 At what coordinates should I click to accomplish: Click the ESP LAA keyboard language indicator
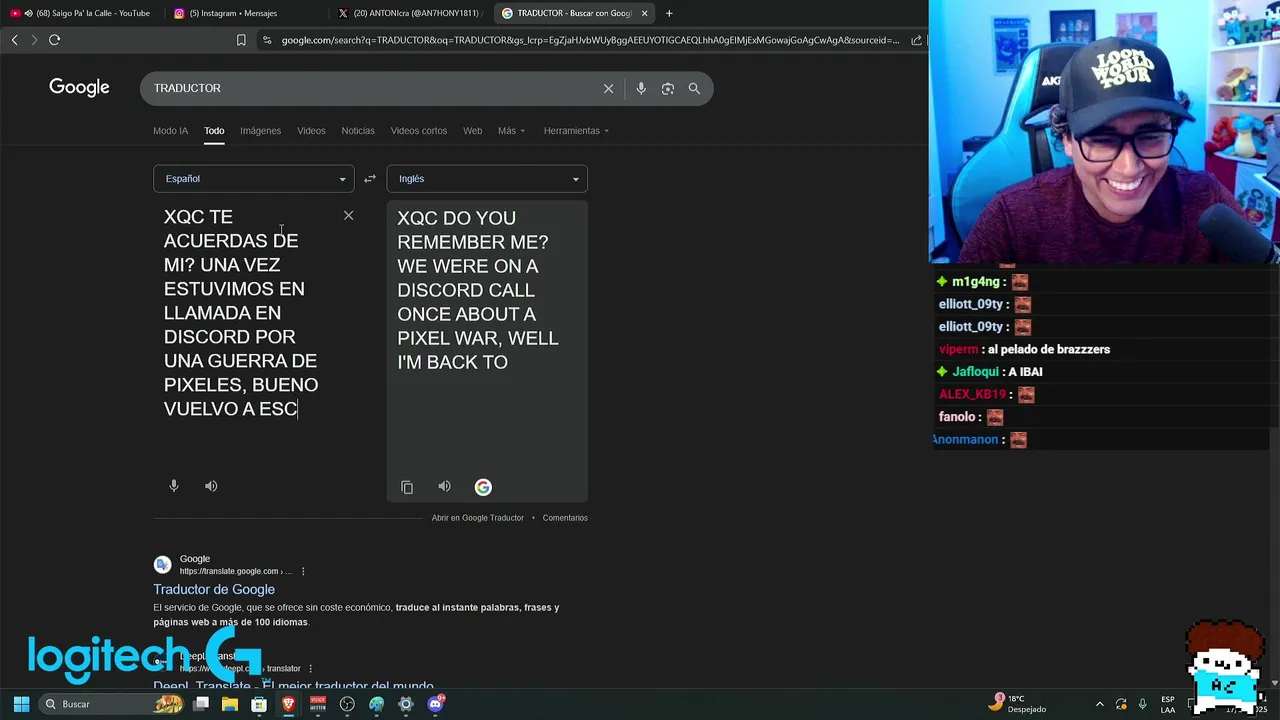click(1168, 704)
